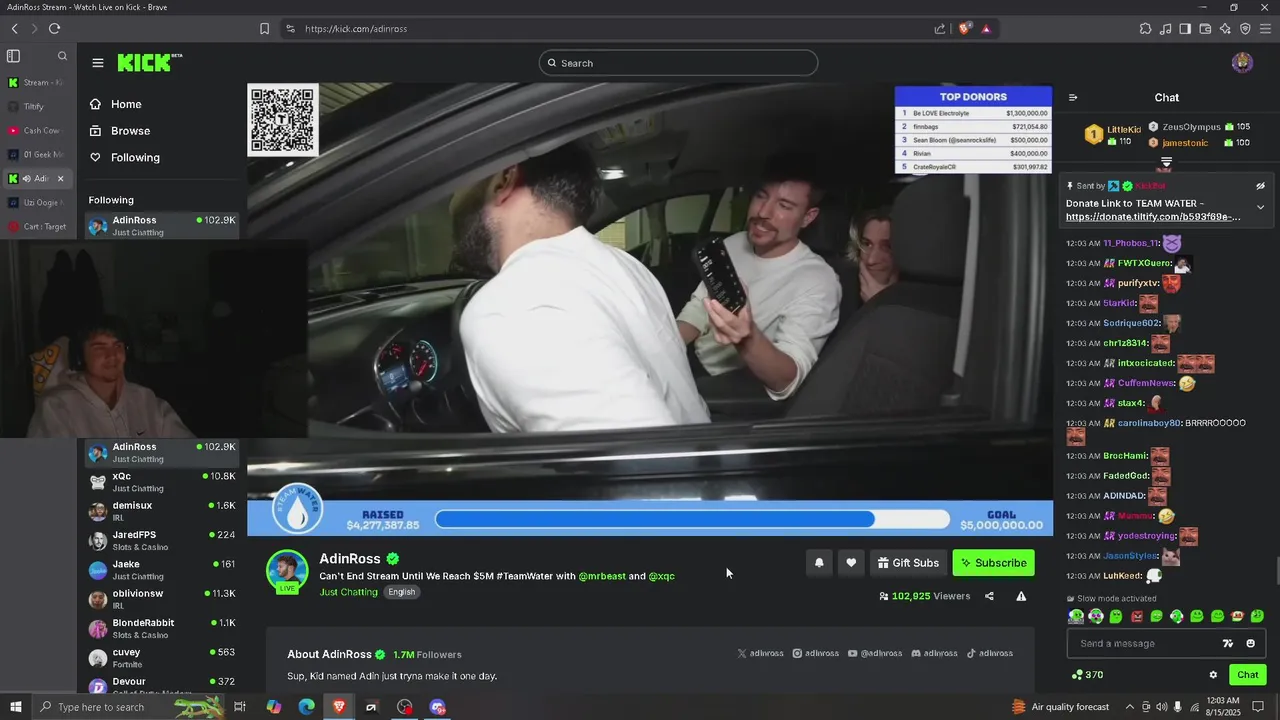This screenshot has height=720, width=1280.
Task: Bookmark this page icon
Action: pyautogui.click(x=264, y=29)
